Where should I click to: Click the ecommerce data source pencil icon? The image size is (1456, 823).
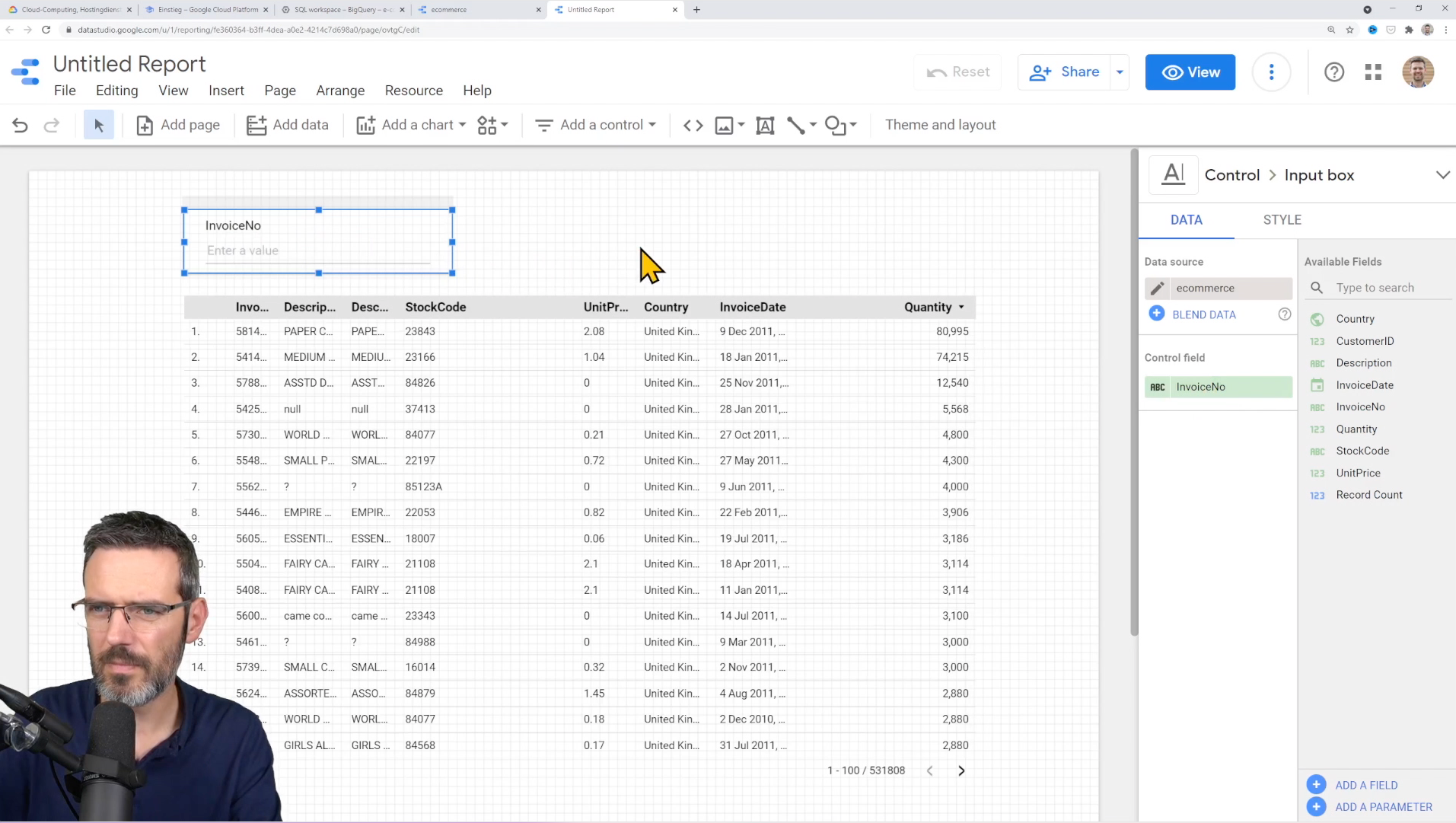pyautogui.click(x=1157, y=289)
